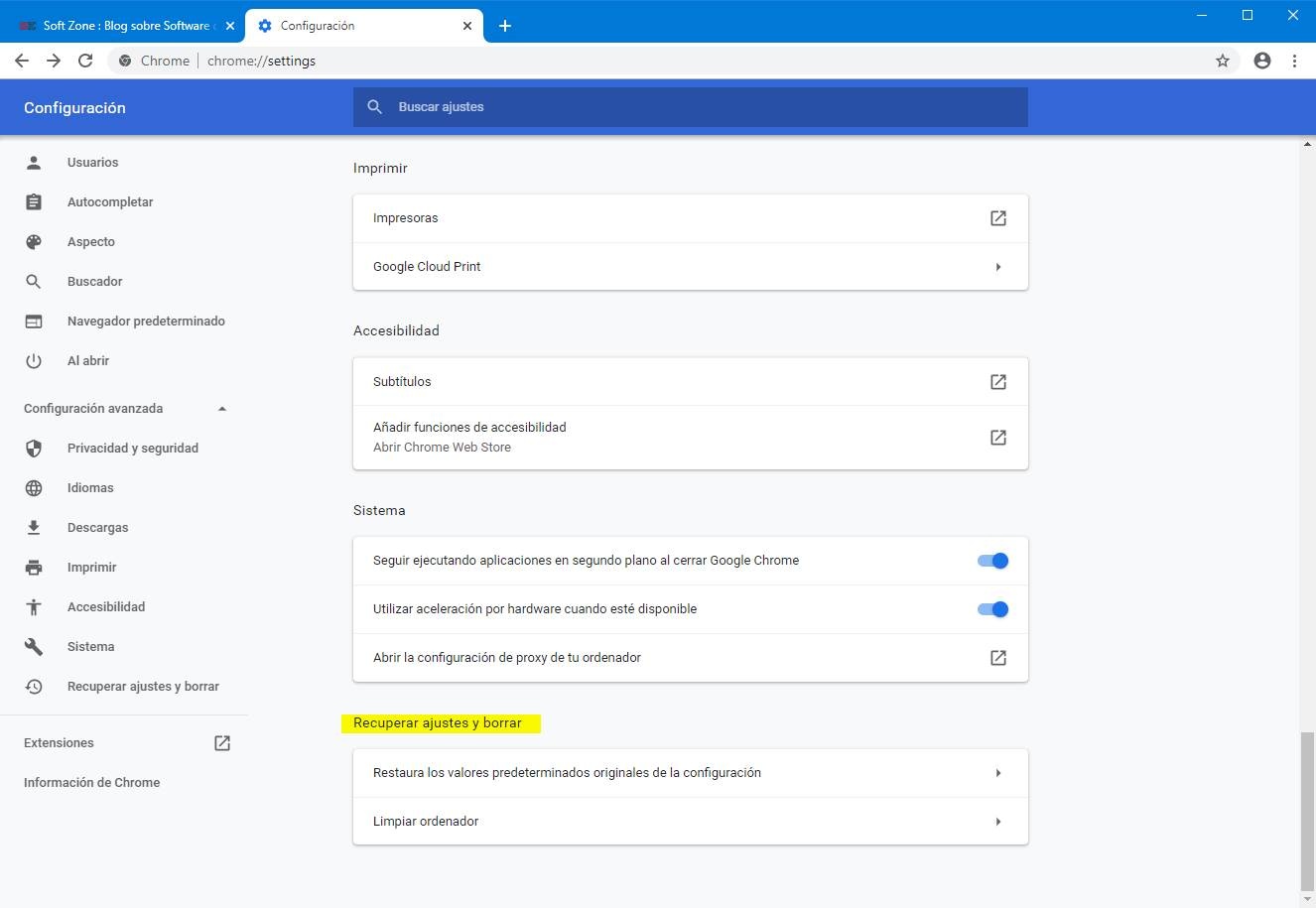Click the Recuperar ajustes restore icon
Screen dimensions: 1316x908
[x=34, y=687]
